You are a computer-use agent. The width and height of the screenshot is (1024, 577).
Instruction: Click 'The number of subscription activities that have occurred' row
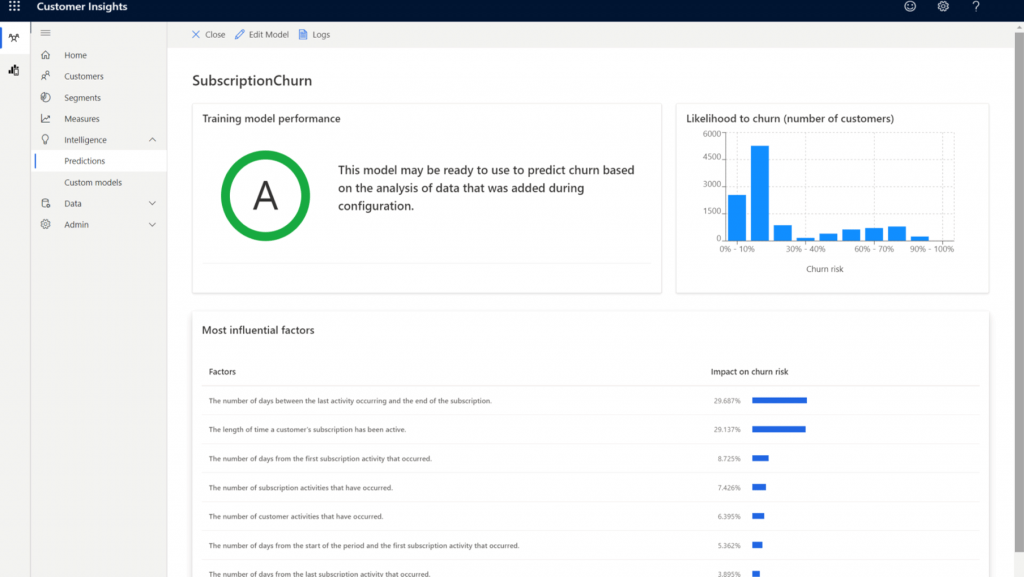click(x=590, y=488)
